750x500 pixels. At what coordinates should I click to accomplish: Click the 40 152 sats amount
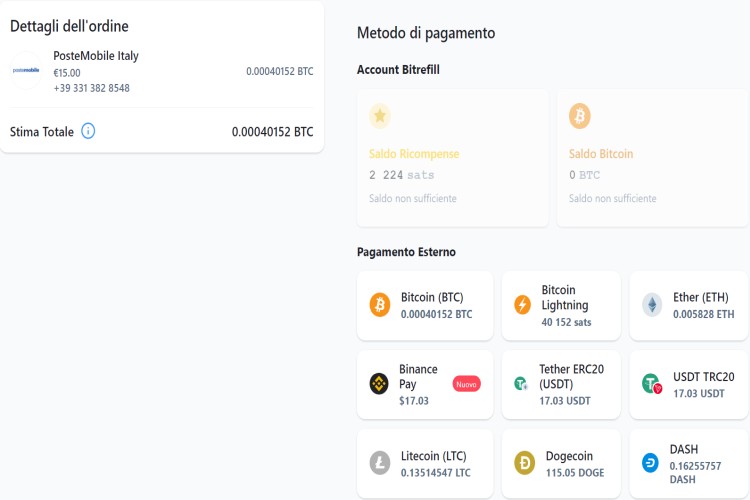[566, 322]
